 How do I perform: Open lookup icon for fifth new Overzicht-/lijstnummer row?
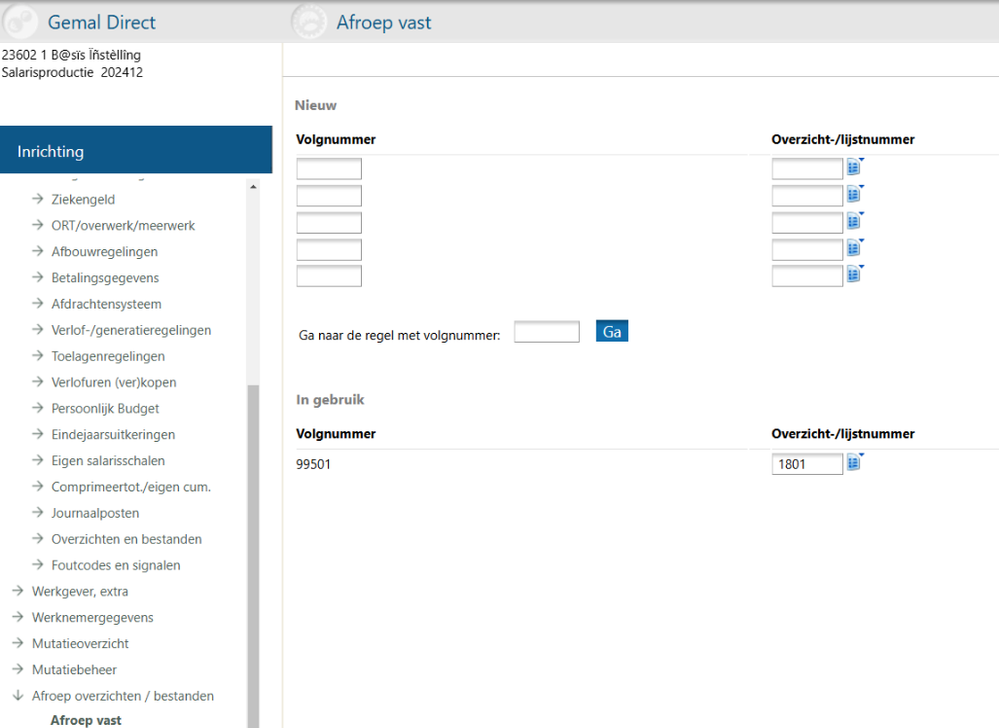[x=854, y=275]
